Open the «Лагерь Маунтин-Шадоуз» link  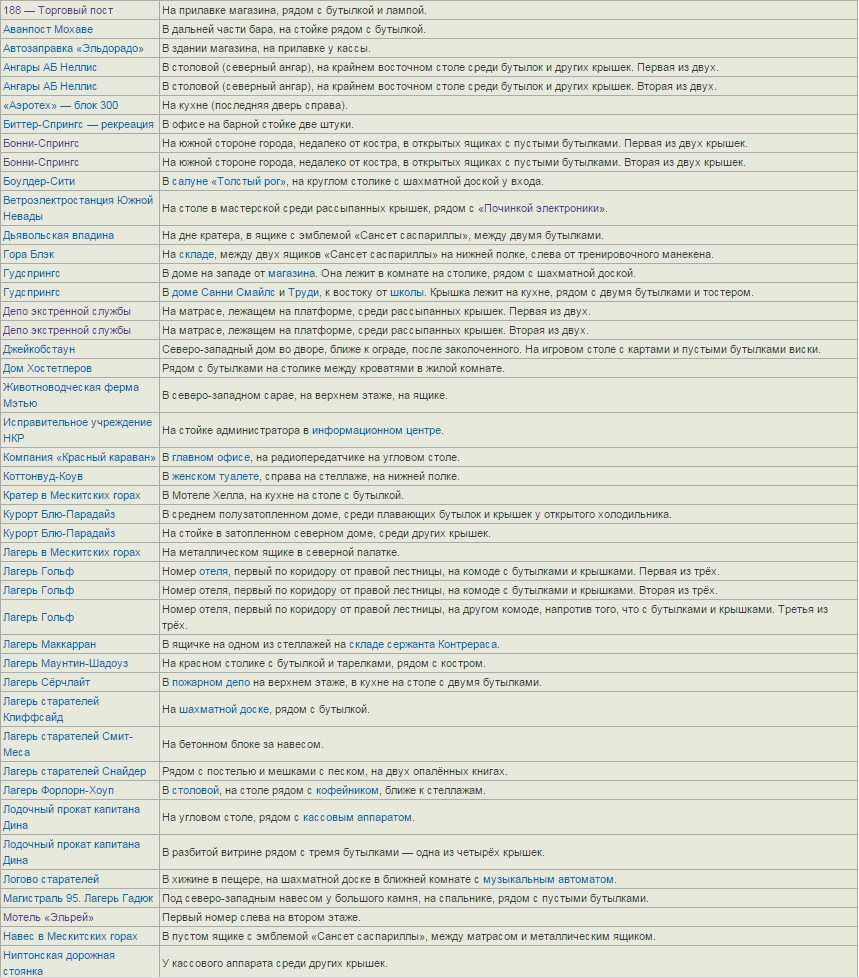66,664
